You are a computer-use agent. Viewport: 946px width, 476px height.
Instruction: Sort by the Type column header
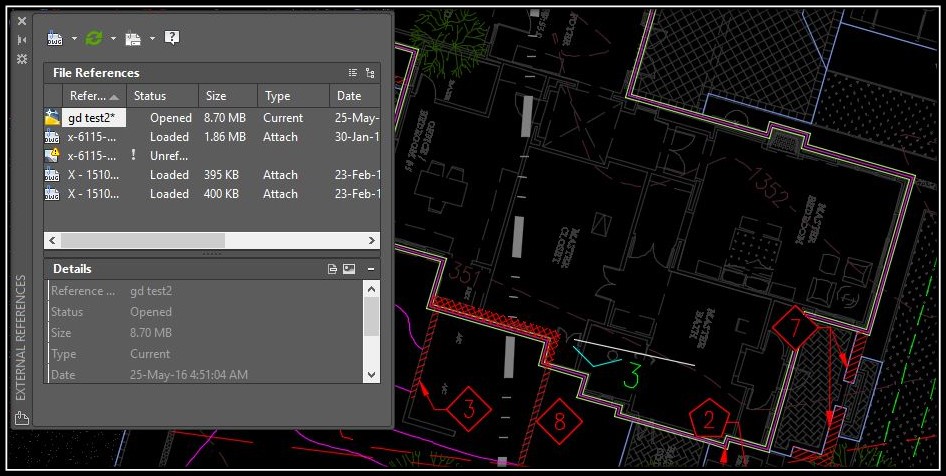(x=293, y=96)
